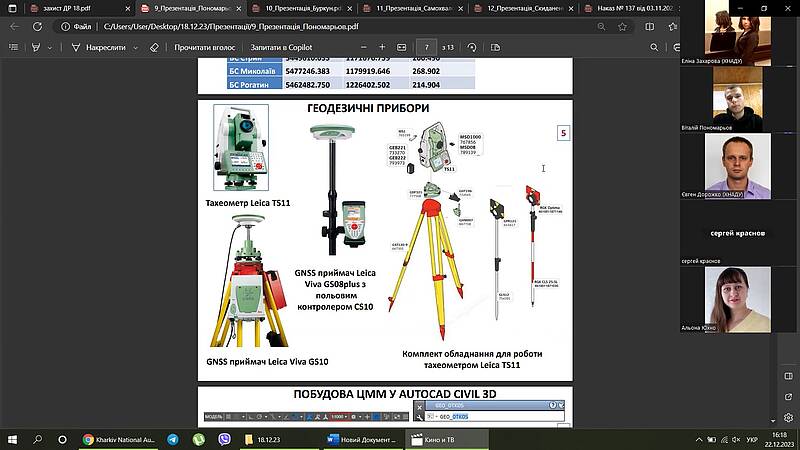Screen dimensions: 800x450
Task: Open Елена Захарова participant video
Action: [x=738, y=33]
